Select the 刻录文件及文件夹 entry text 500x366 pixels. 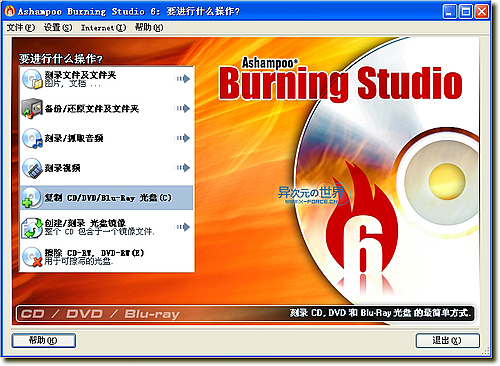pyautogui.click(x=80, y=75)
